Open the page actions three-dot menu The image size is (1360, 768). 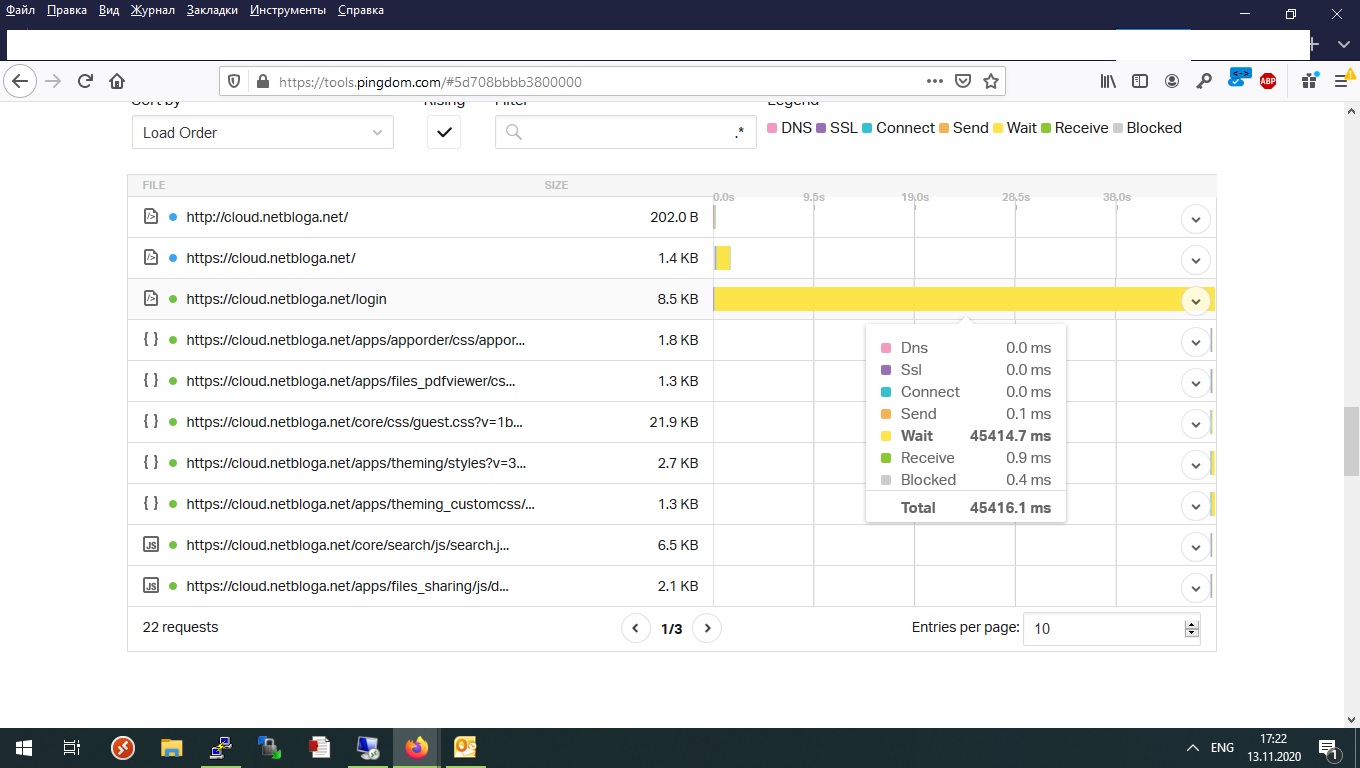pyautogui.click(x=934, y=81)
